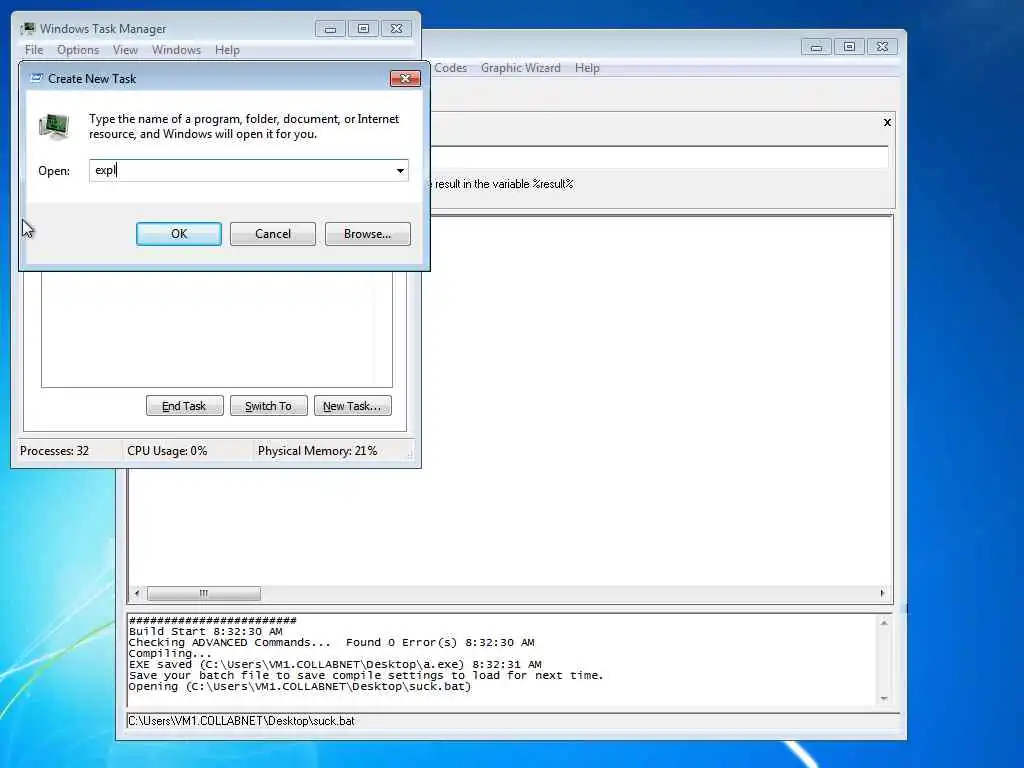Click the New Task... button

pos(352,406)
